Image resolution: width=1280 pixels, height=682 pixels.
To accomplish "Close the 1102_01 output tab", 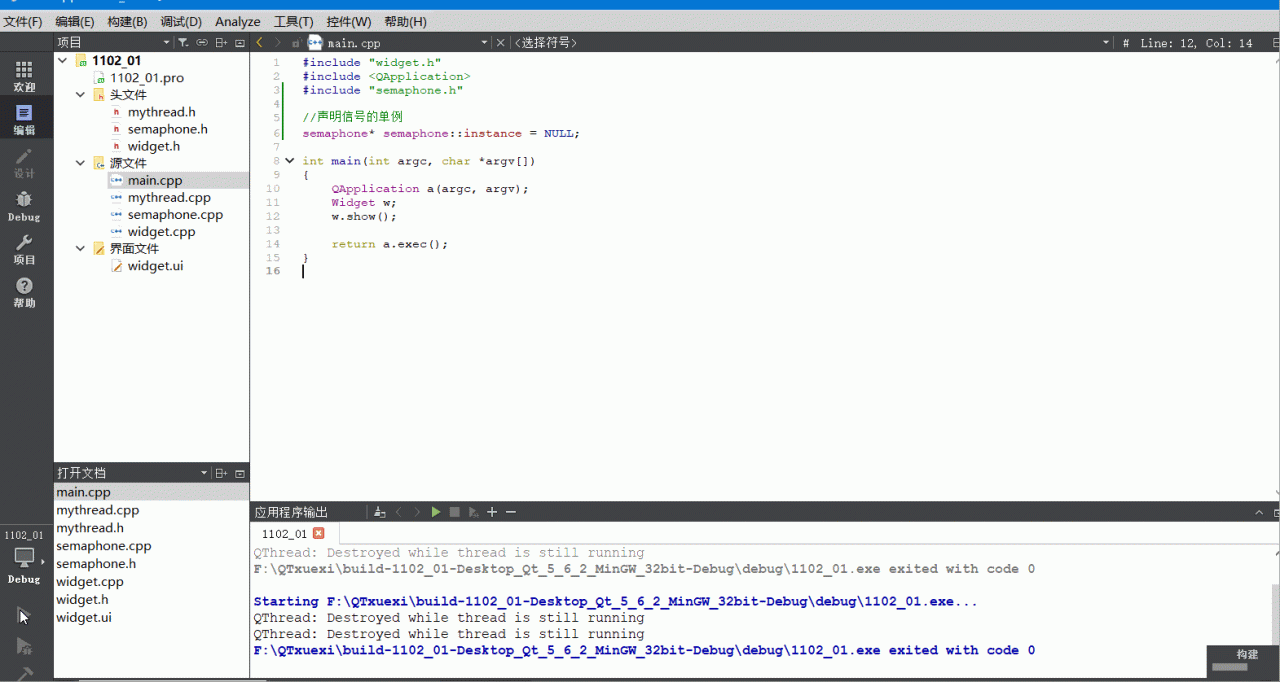I will click(x=319, y=533).
